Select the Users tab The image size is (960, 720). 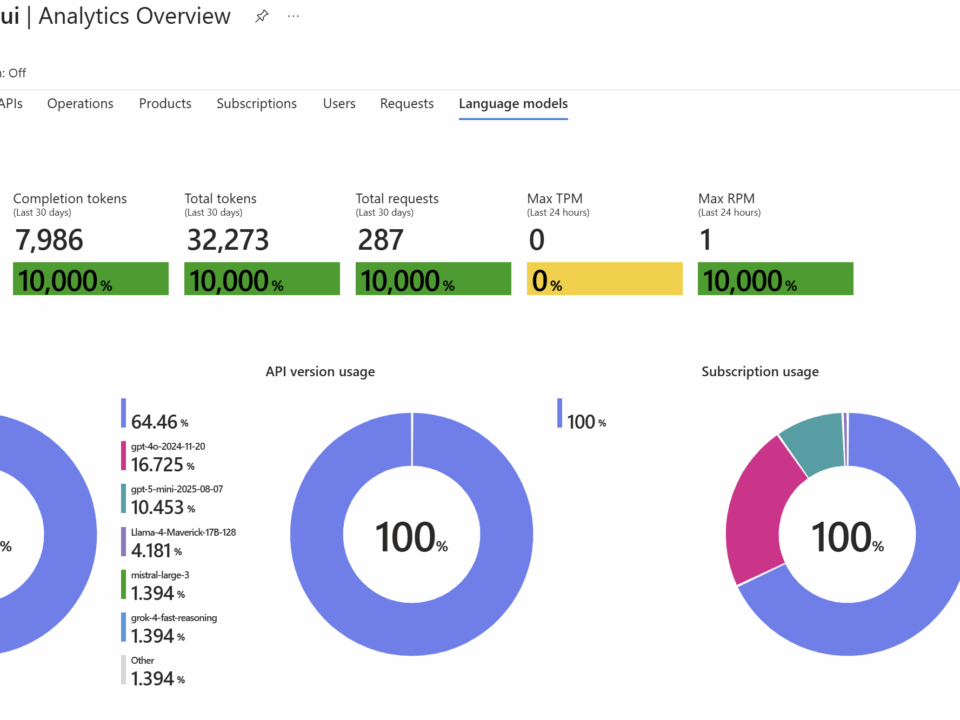point(339,104)
